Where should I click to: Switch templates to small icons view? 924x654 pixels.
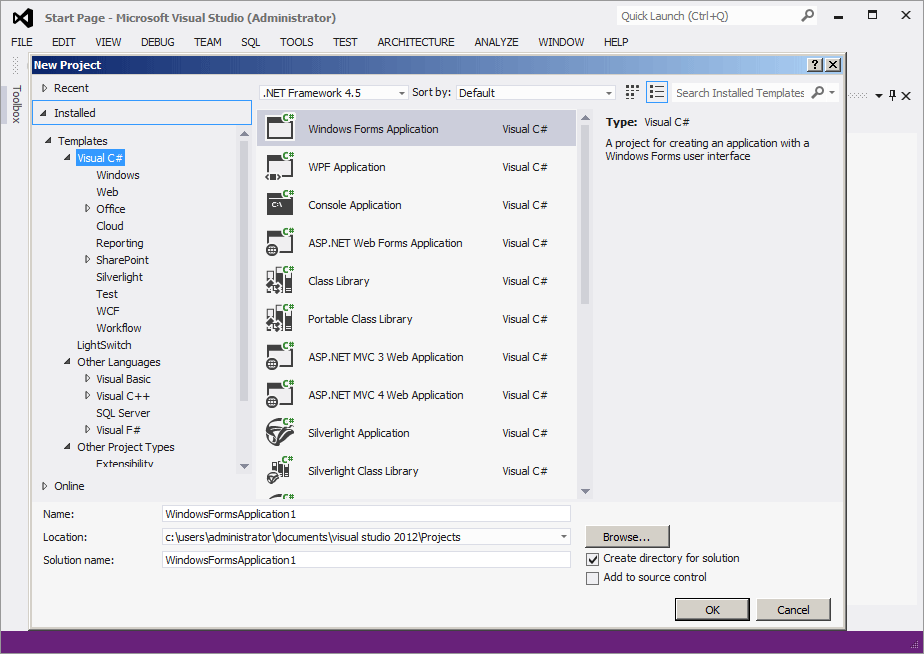click(632, 92)
